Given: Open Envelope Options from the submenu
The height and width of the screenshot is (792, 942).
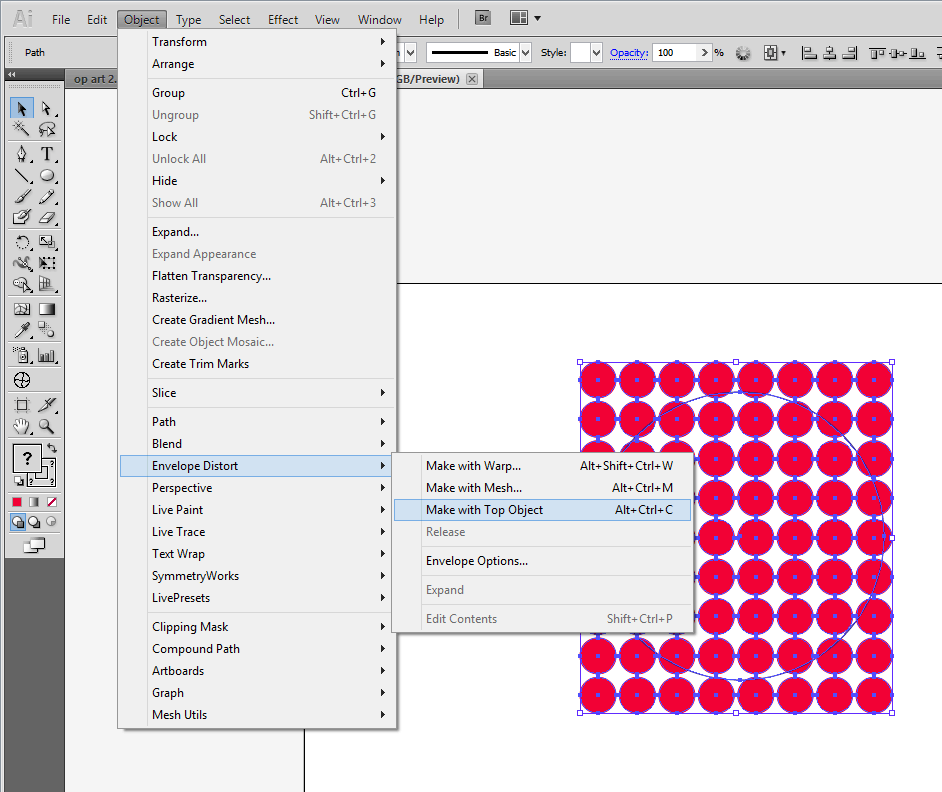Looking at the screenshot, I should 477,561.
